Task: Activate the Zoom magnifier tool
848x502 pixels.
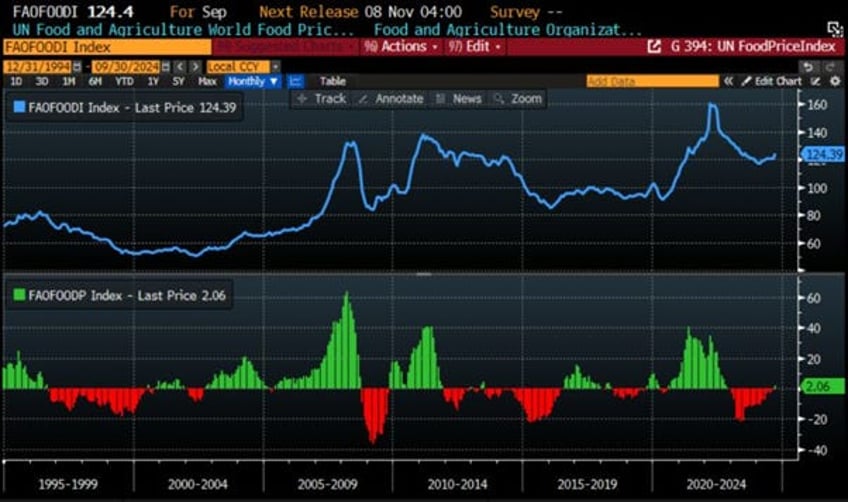Action: pyautogui.click(x=518, y=99)
